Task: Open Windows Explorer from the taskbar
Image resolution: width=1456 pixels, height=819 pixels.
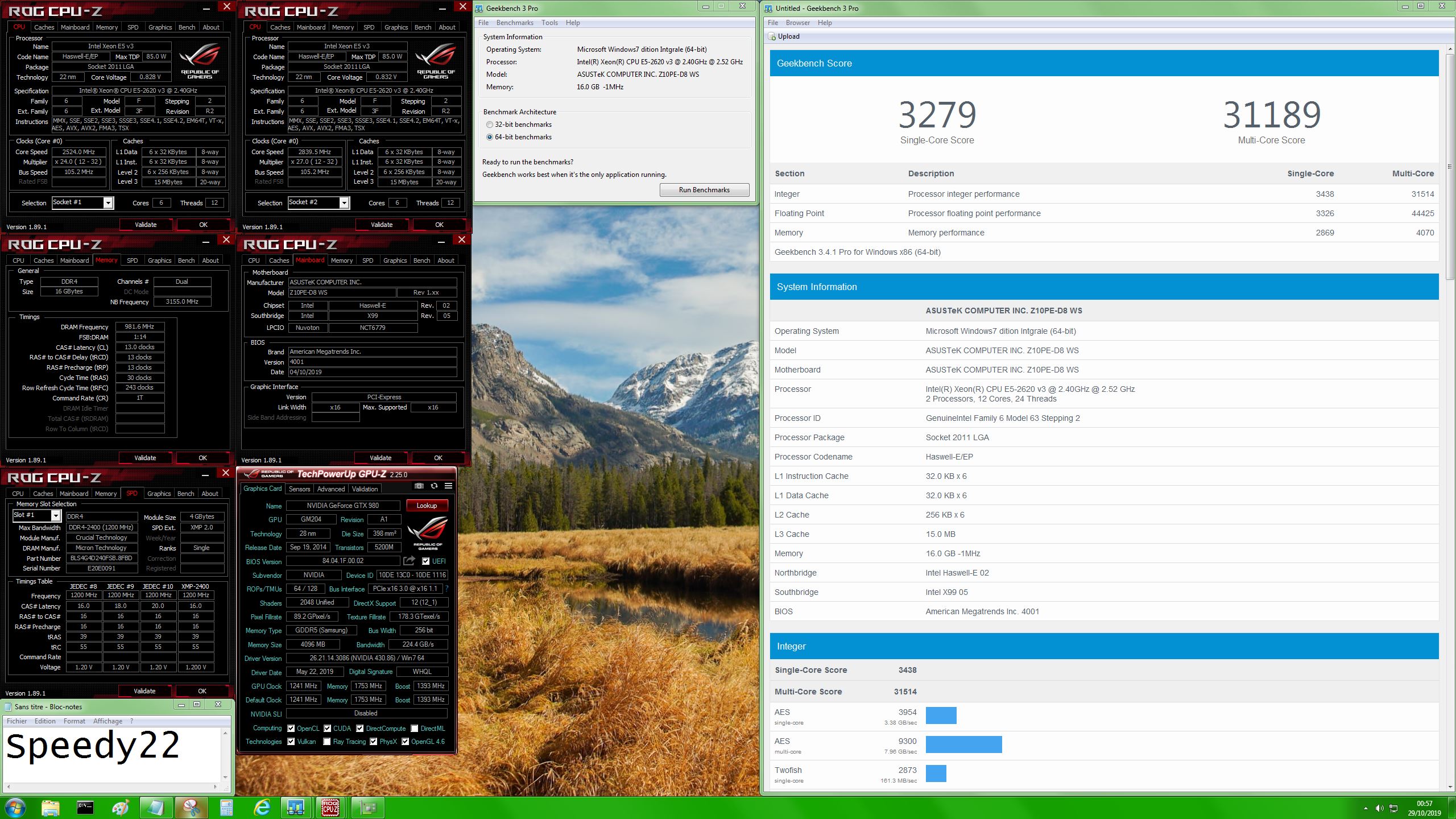Action: 50,808
